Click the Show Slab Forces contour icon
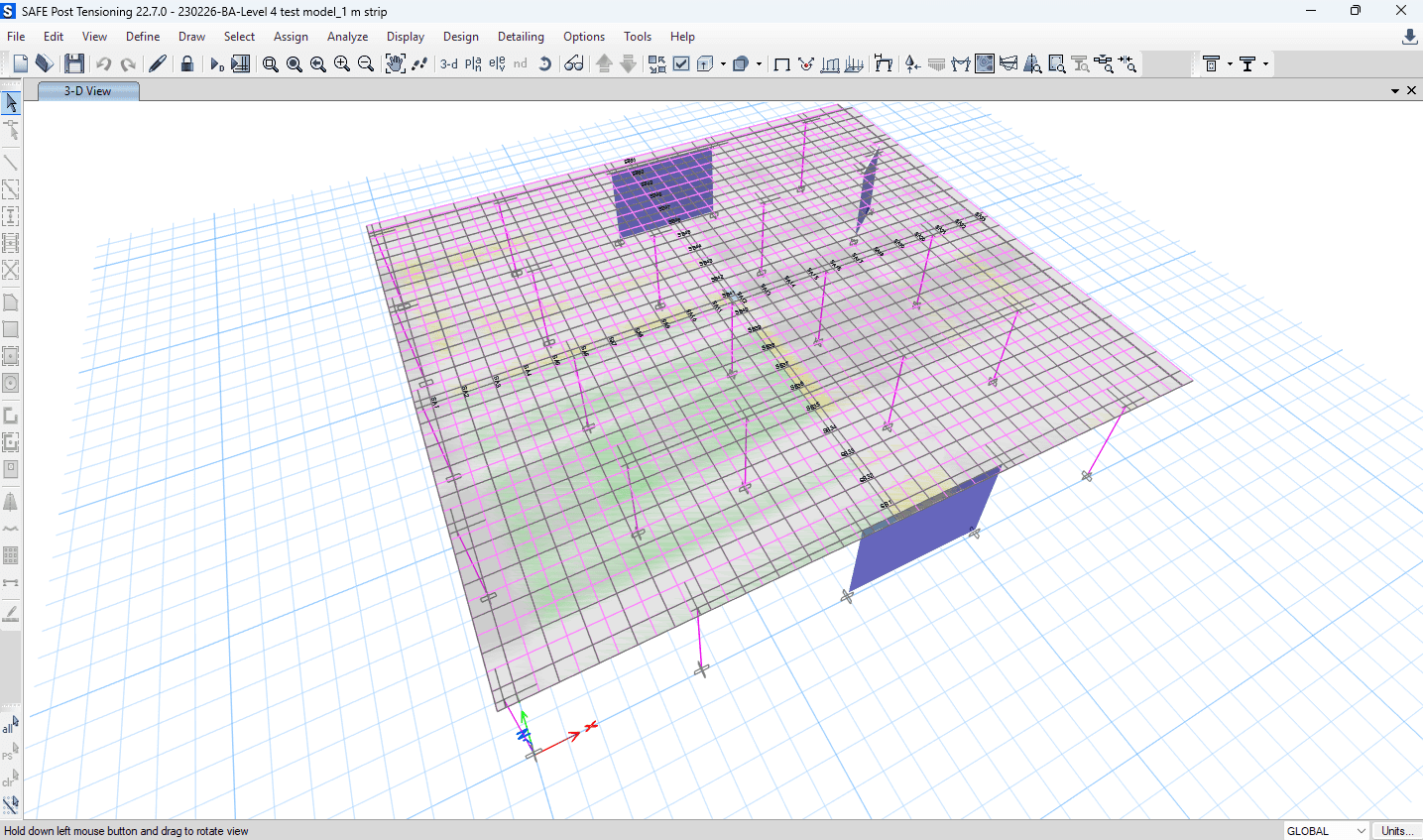Screen dimensions: 1423x840 point(984,63)
